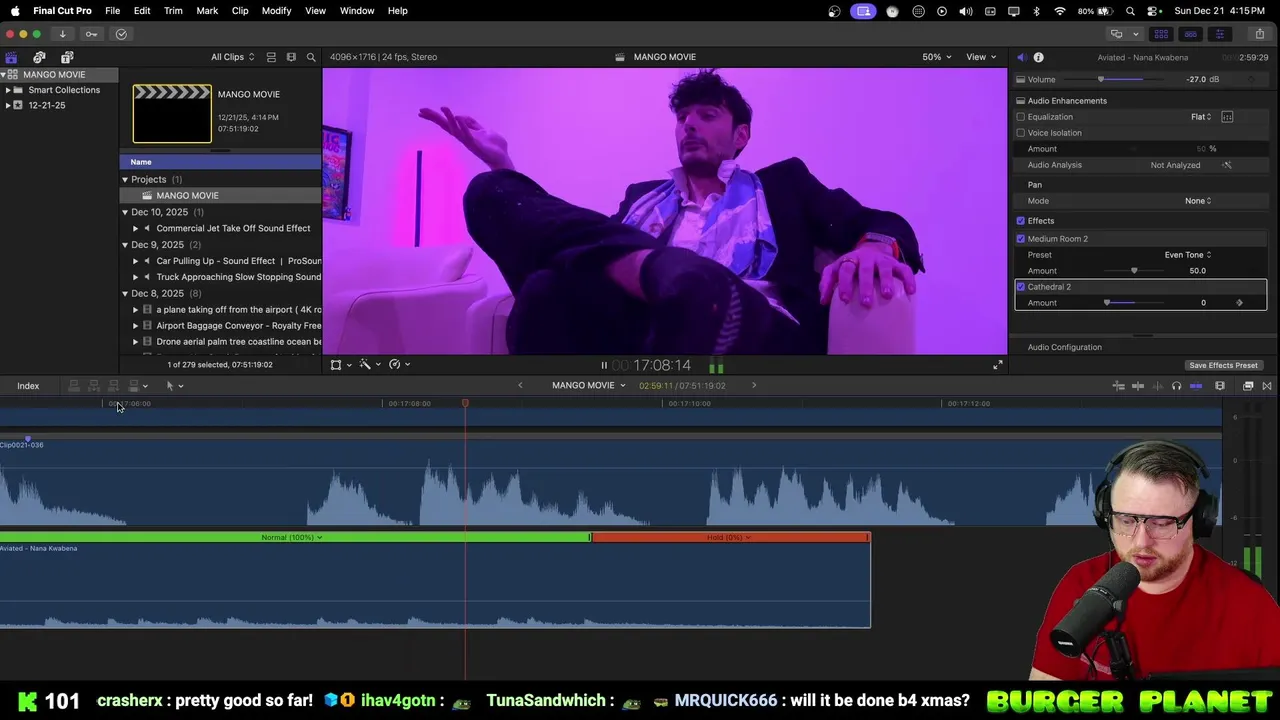
Task: Open the Photos and Audio sidebar
Action: click(39, 57)
